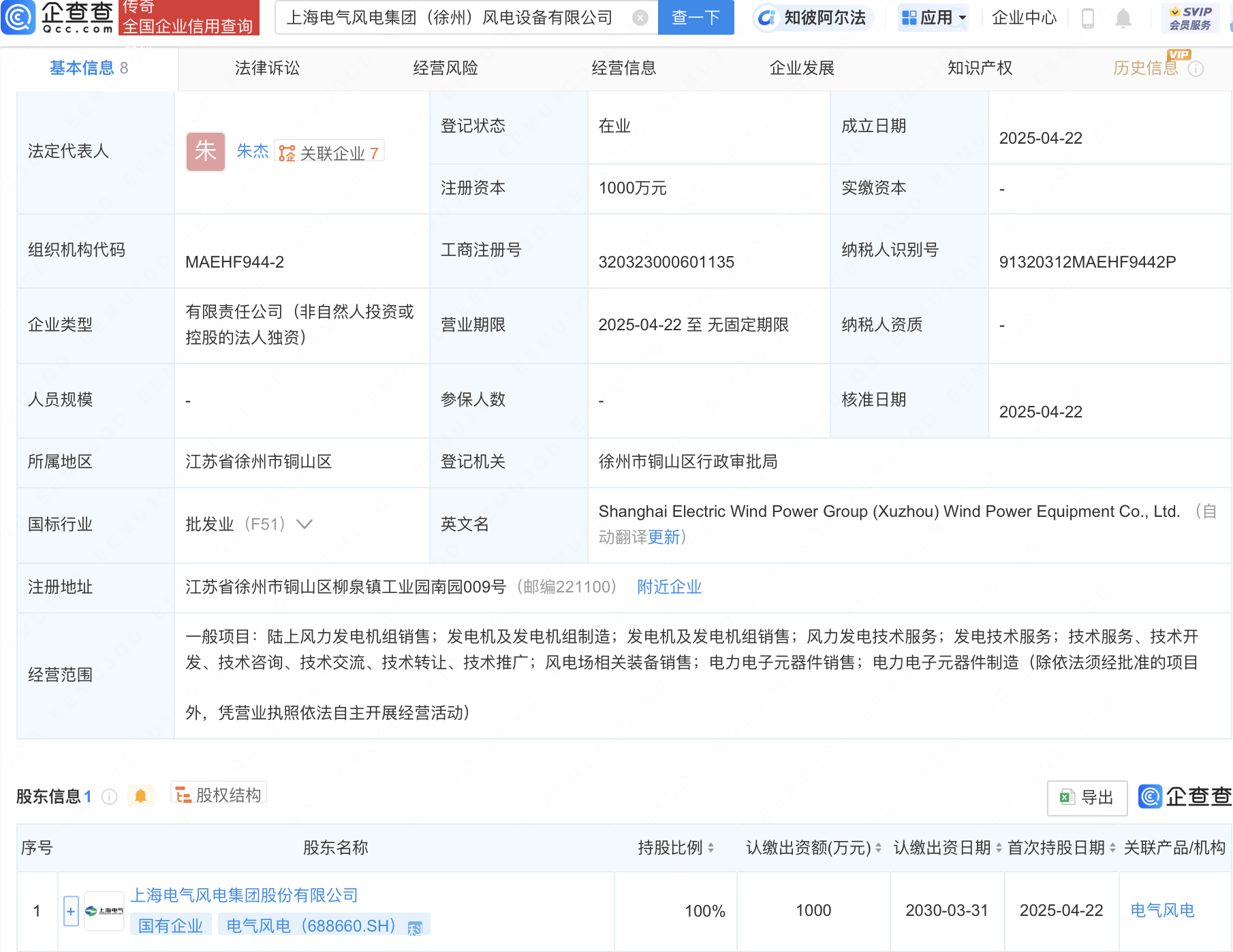Toggle sort on 持股比例 column

tap(713, 848)
